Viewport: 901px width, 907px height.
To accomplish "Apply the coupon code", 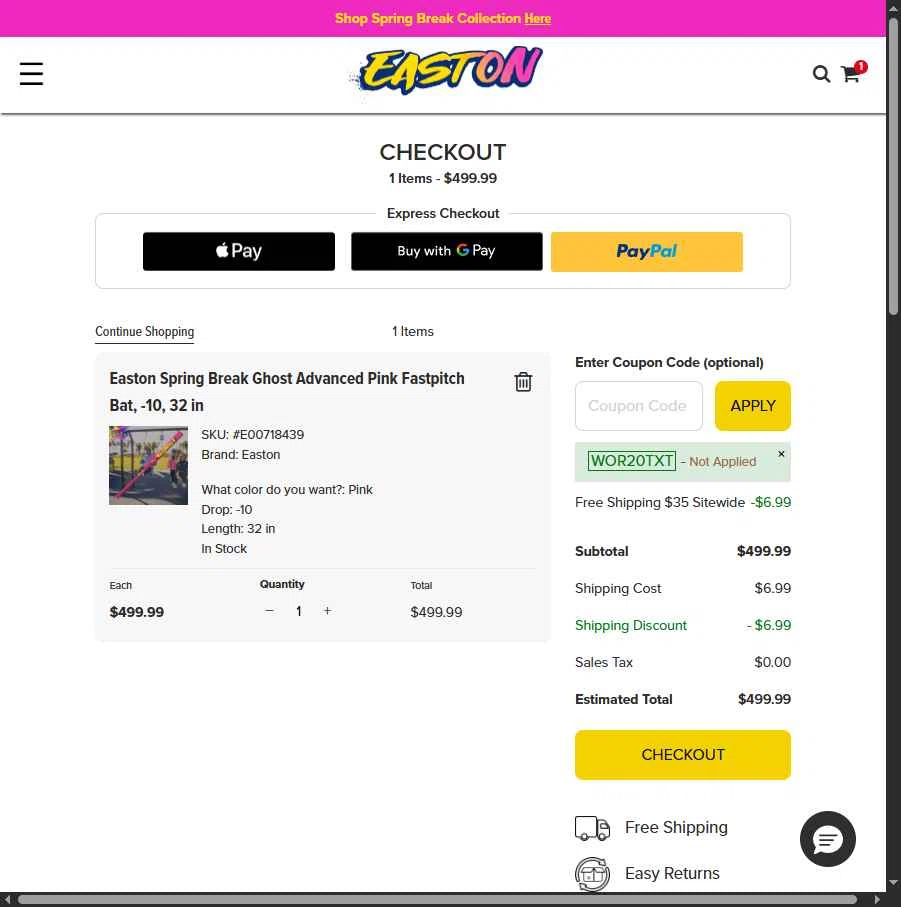I will pos(752,406).
